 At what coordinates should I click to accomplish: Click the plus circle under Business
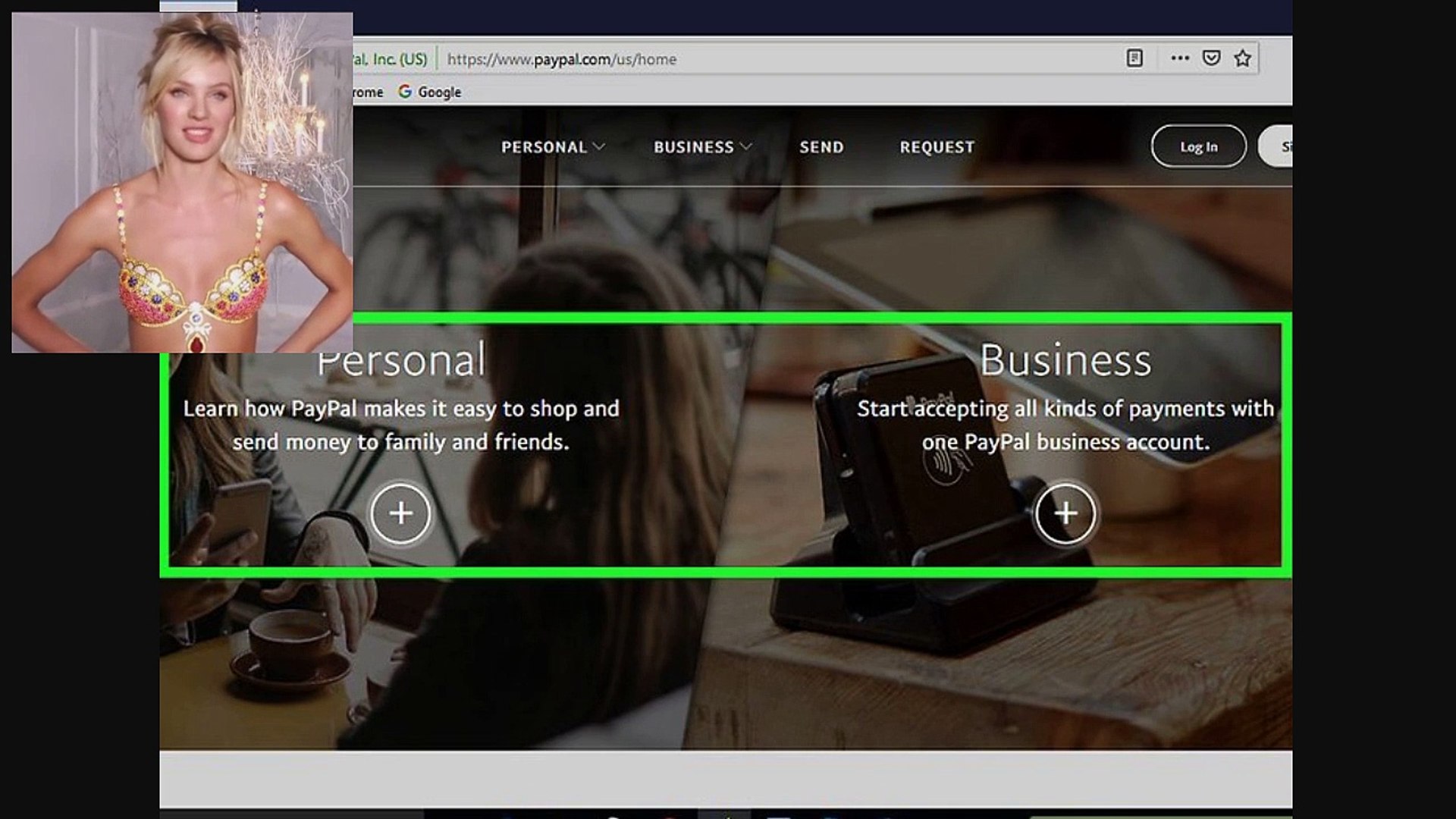click(1065, 513)
